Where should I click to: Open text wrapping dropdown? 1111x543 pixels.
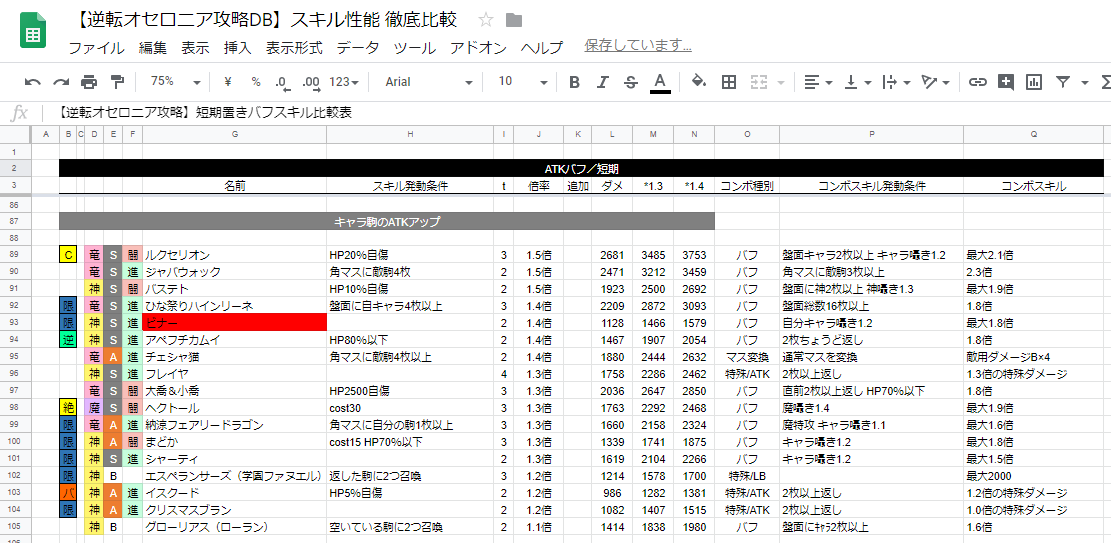pyautogui.click(x=896, y=82)
